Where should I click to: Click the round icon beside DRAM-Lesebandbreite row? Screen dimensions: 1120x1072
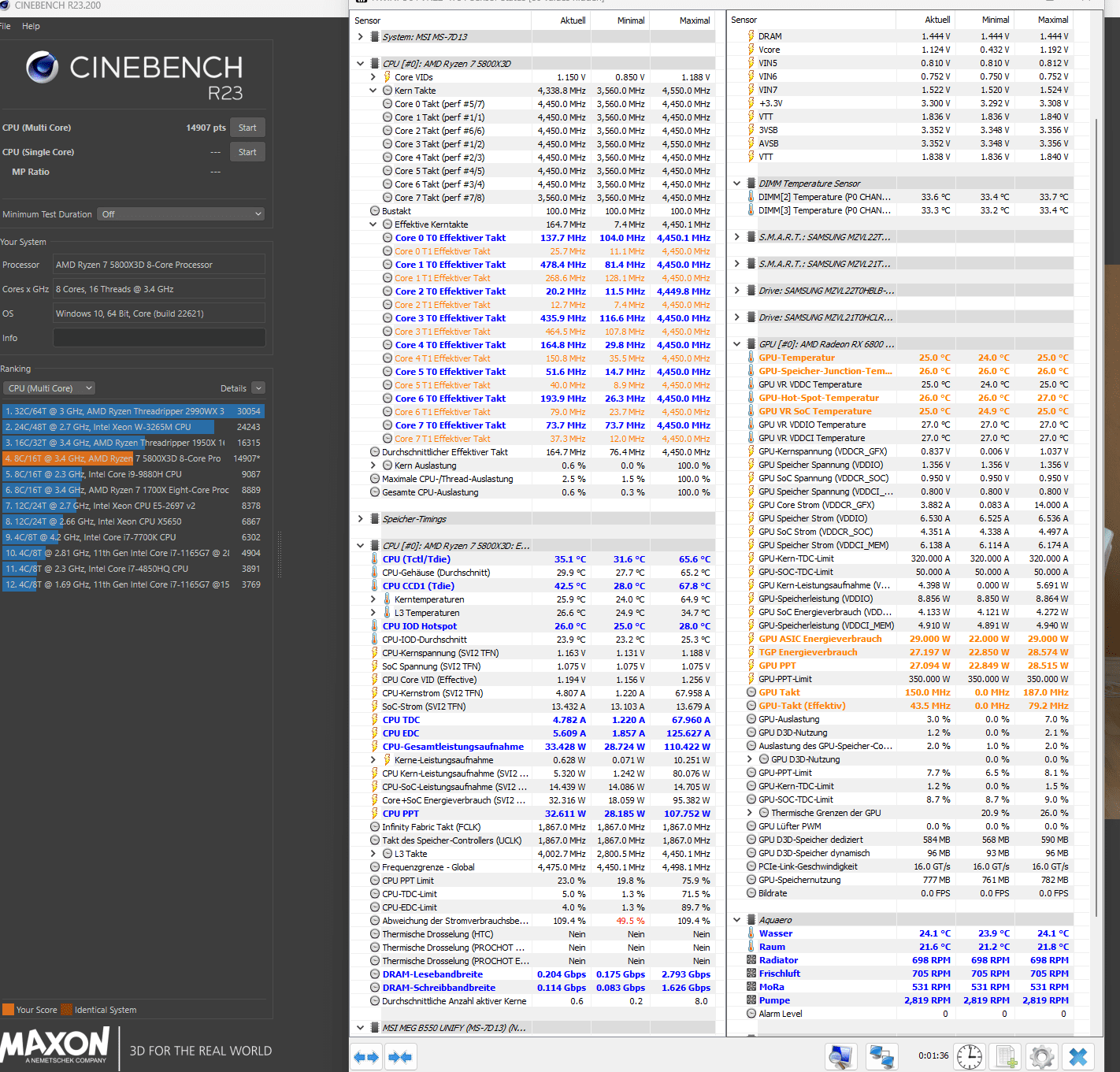click(375, 974)
